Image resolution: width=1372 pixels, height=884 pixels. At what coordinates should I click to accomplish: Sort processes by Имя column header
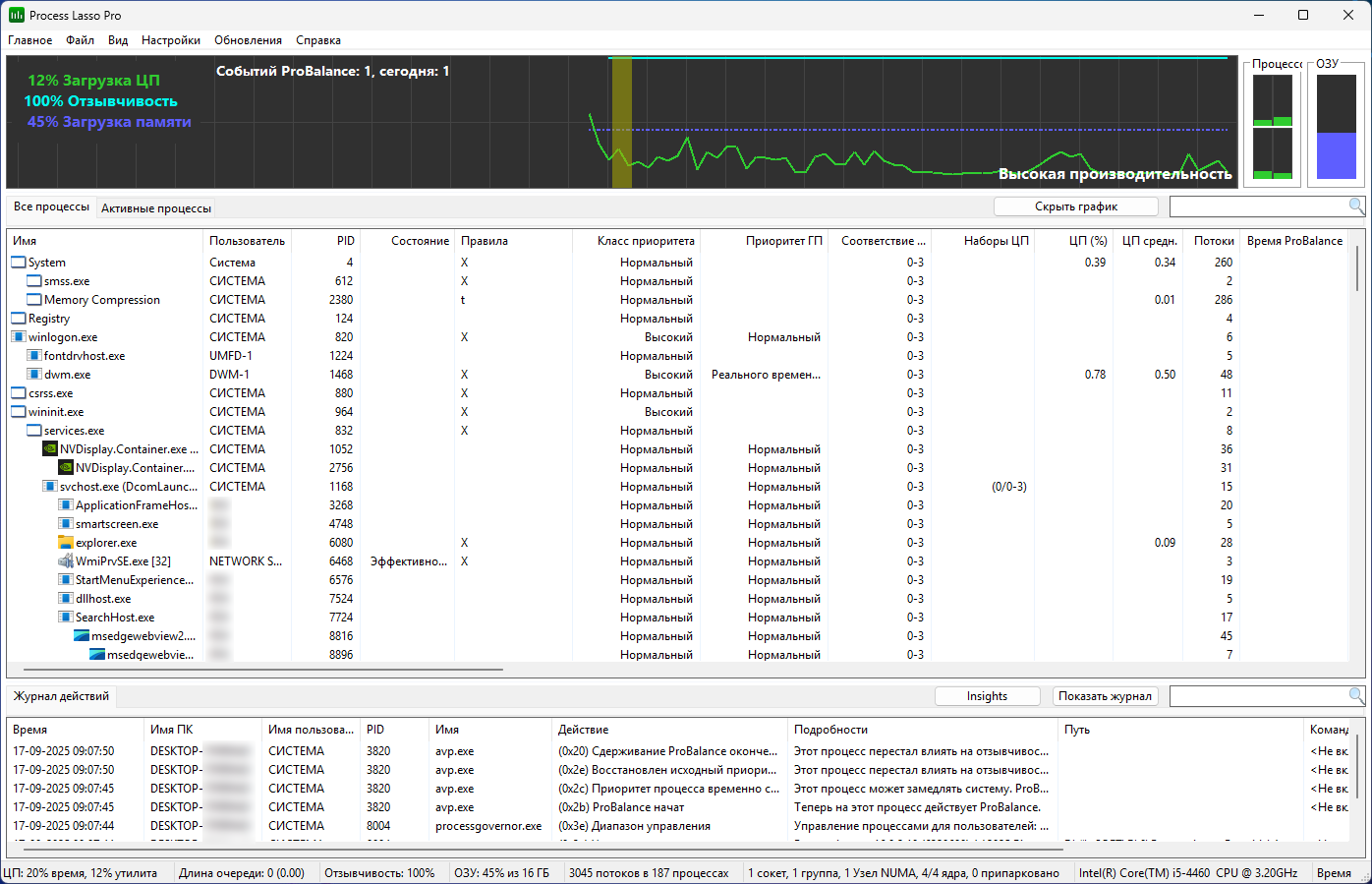tap(105, 241)
